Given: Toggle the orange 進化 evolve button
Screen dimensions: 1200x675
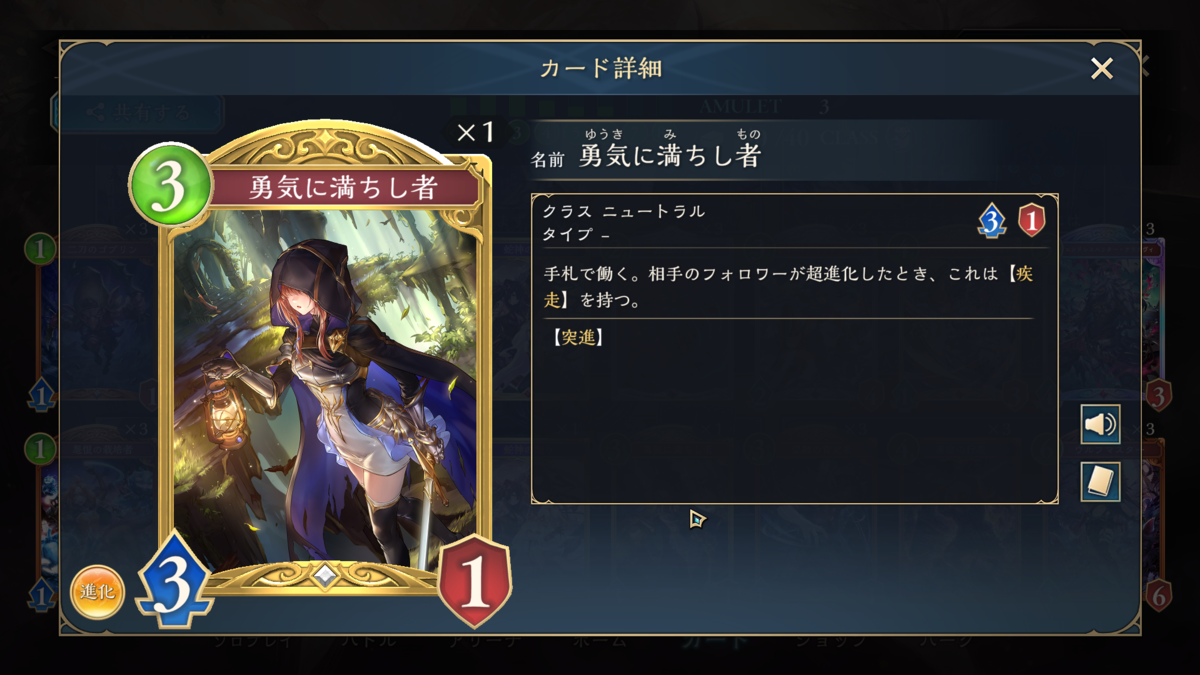Looking at the screenshot, I should [97, 591].
